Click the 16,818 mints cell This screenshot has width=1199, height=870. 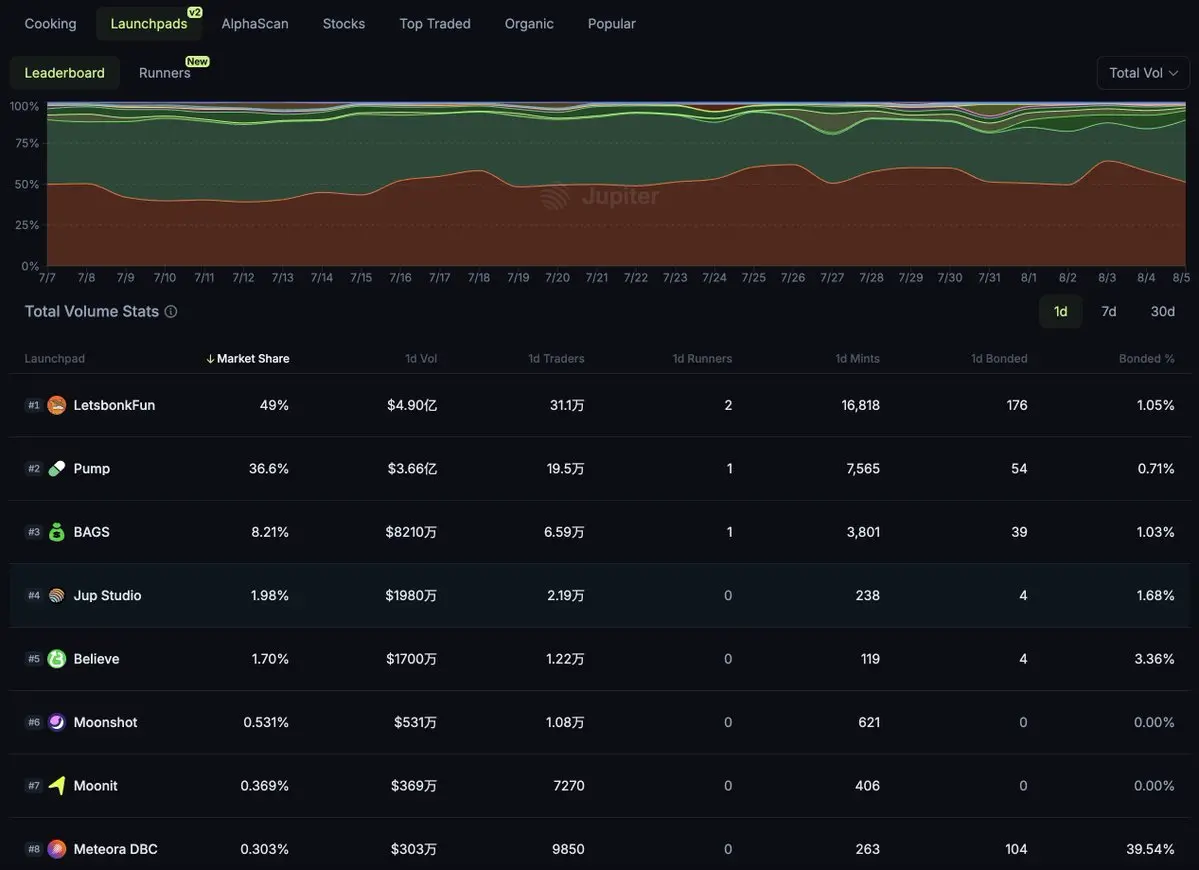tap(861, 405)
